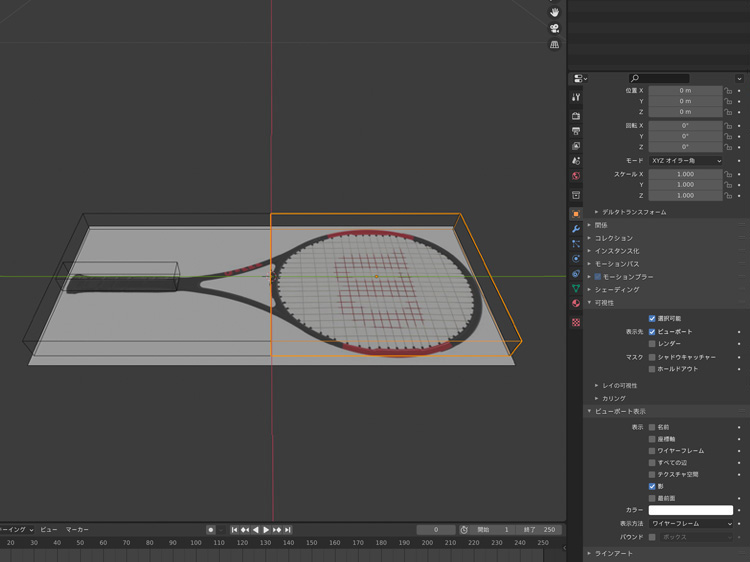Viewport: 750px width, 562px height.
Task: Expand the ラインアート panel
Action: click(612, 553)
